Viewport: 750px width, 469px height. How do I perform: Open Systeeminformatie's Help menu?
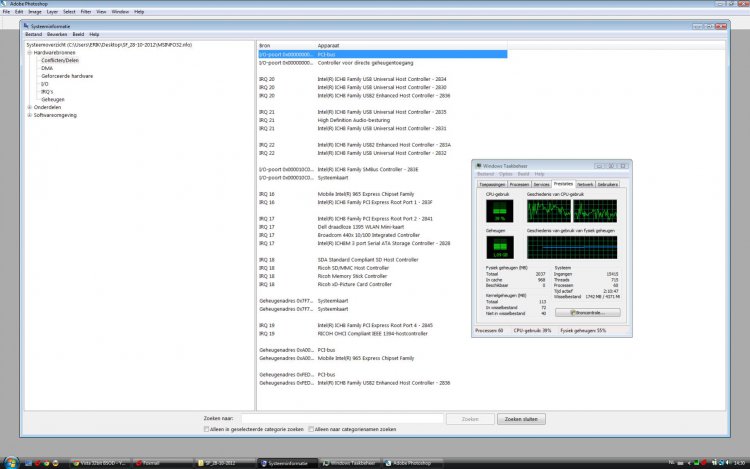point(94,34)
